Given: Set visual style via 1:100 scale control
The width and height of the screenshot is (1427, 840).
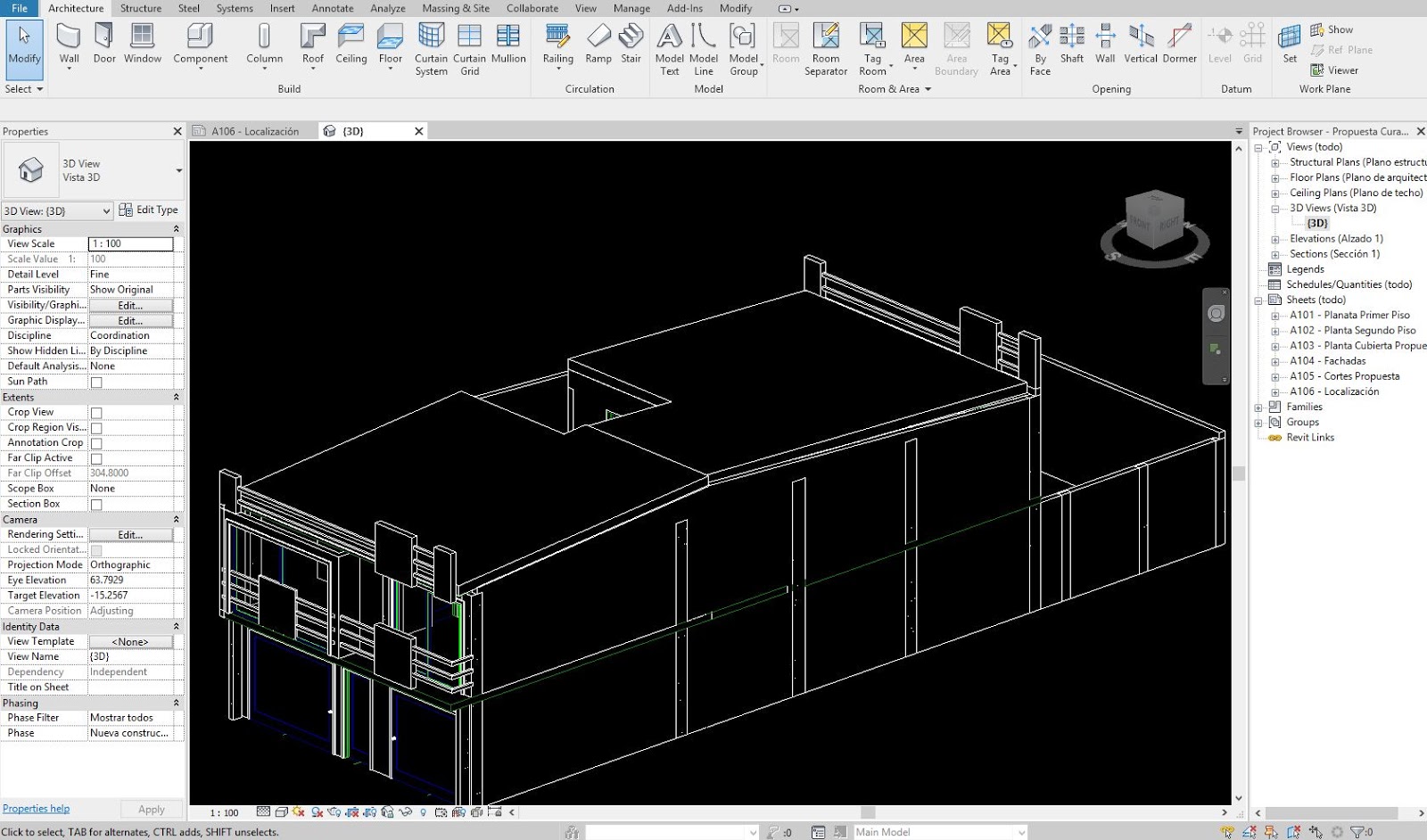Looking at the screenshot, I should click(223, 812).
